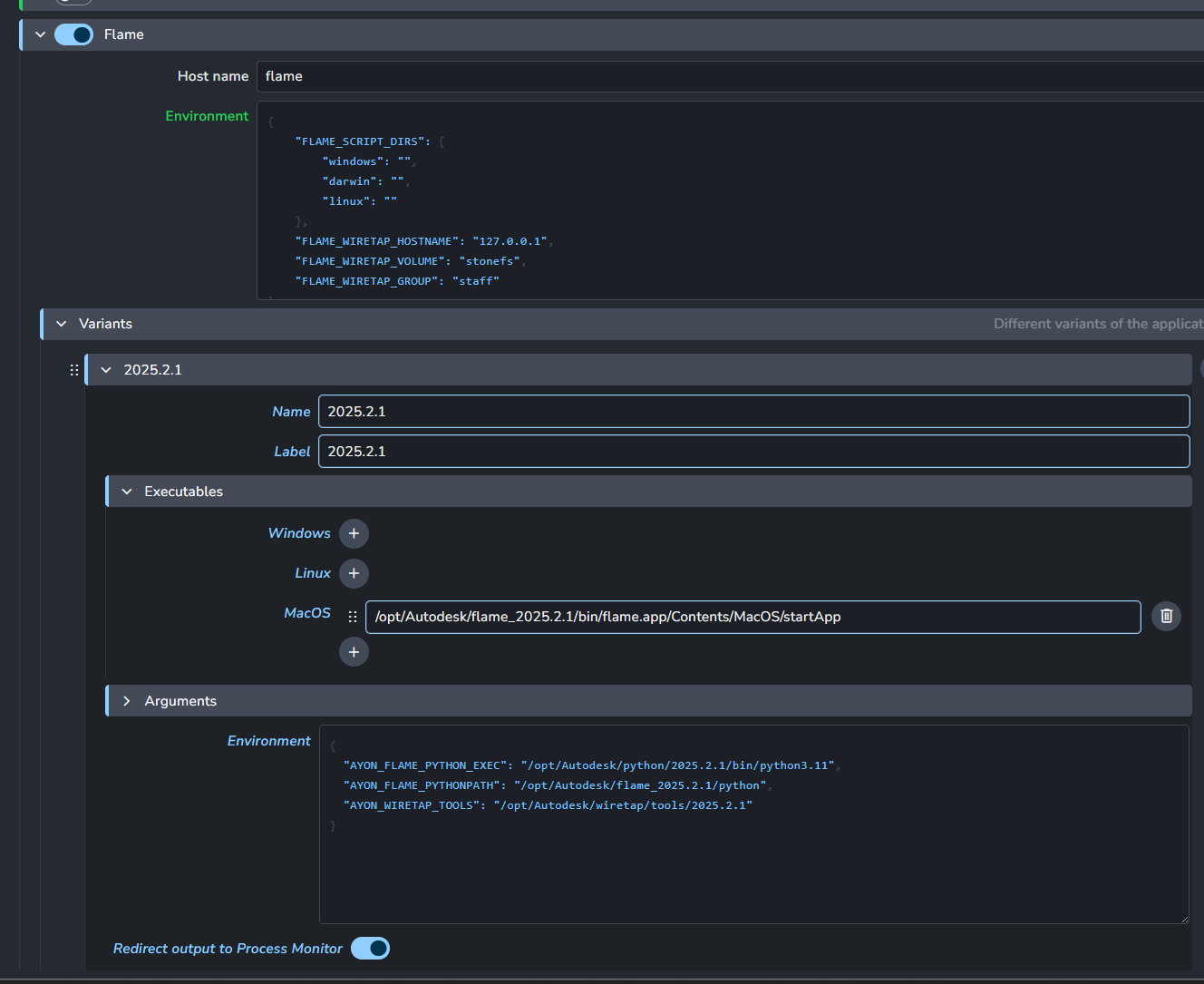Collapse the Executables section

(x=127, y=492)
